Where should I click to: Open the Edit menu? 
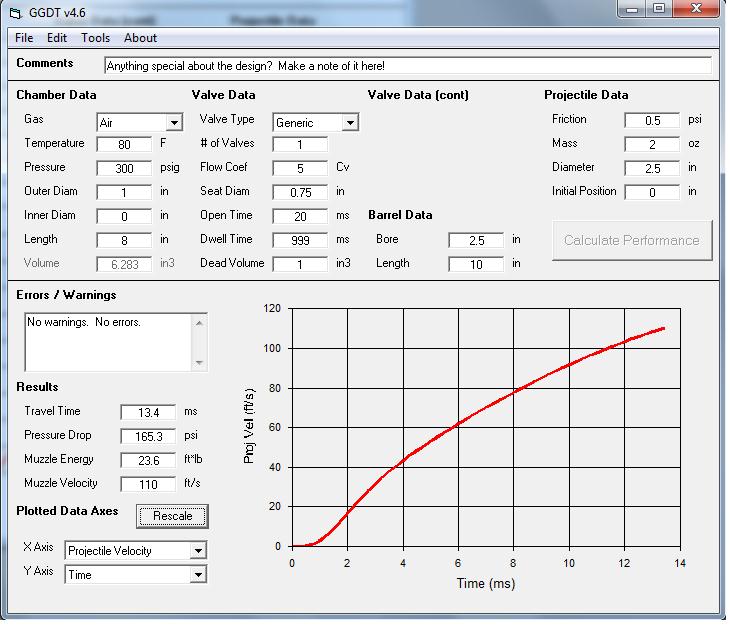(x=57, y=38)
